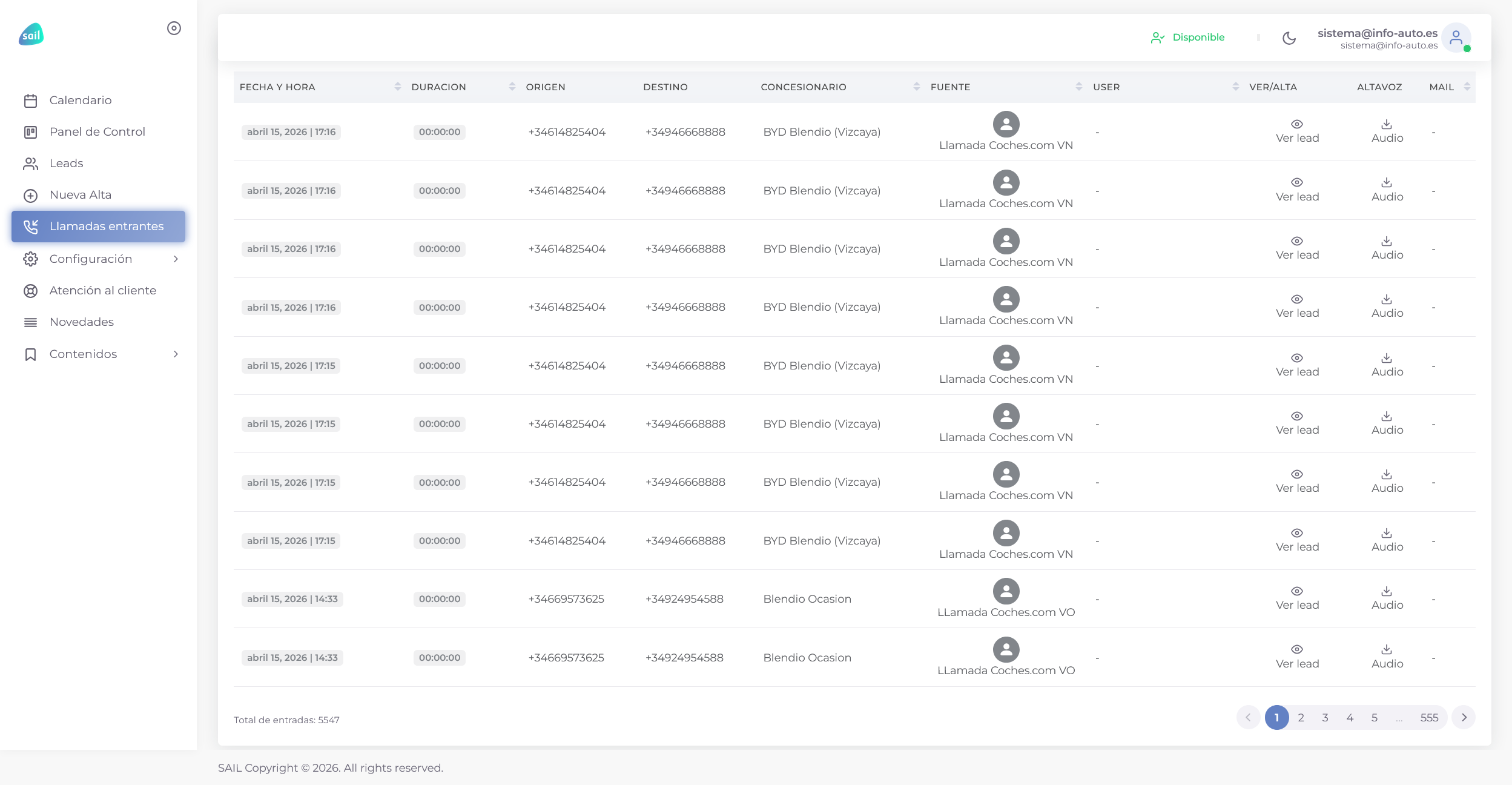This screenshot has width=1512, height=785.
Task: View lead in third 17:15 row
Action: (1297, 482)
